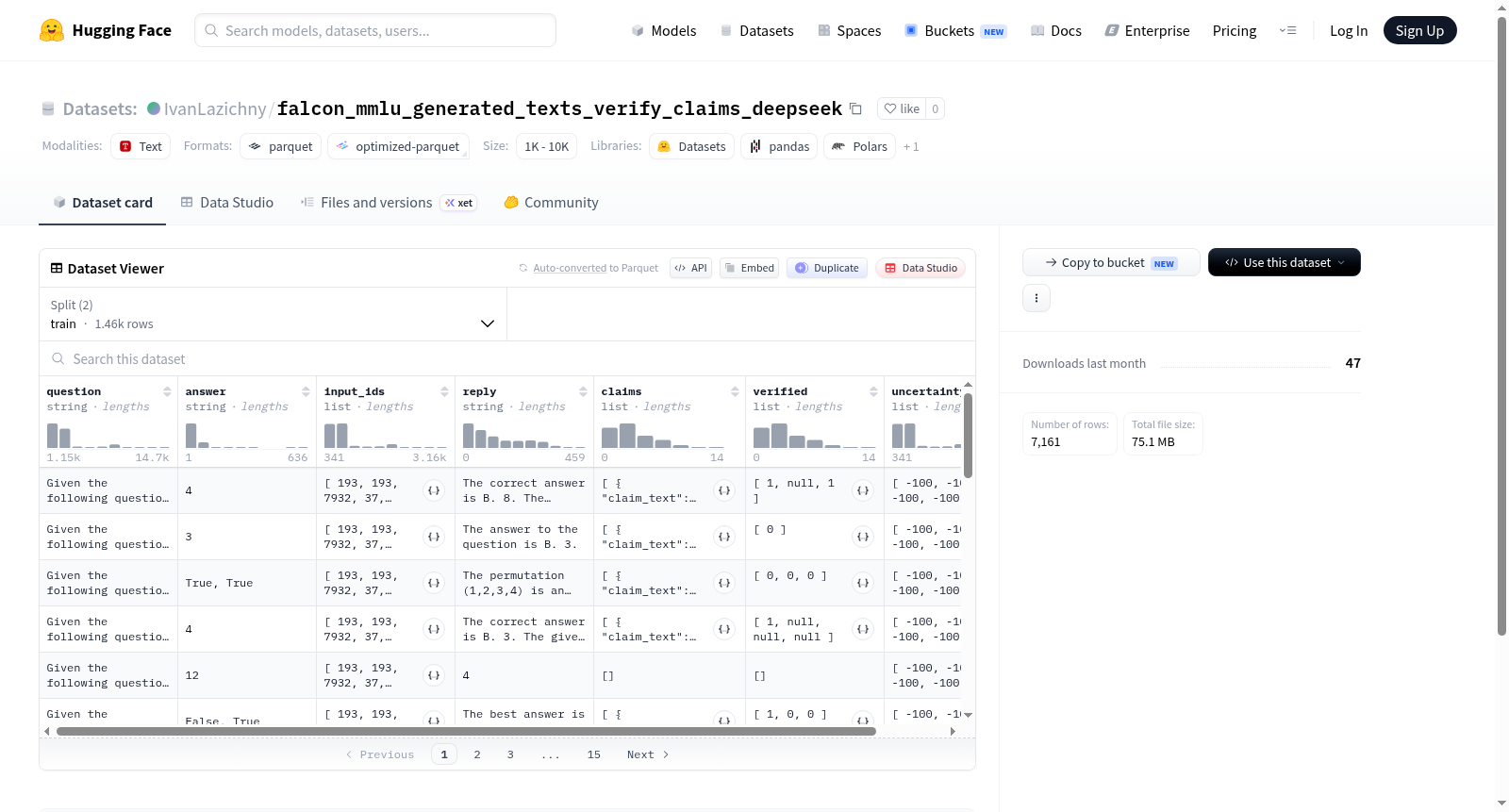This screenshot has height=812, width=1509.
Task: Go to Next page of results
Action: (648, 754)
